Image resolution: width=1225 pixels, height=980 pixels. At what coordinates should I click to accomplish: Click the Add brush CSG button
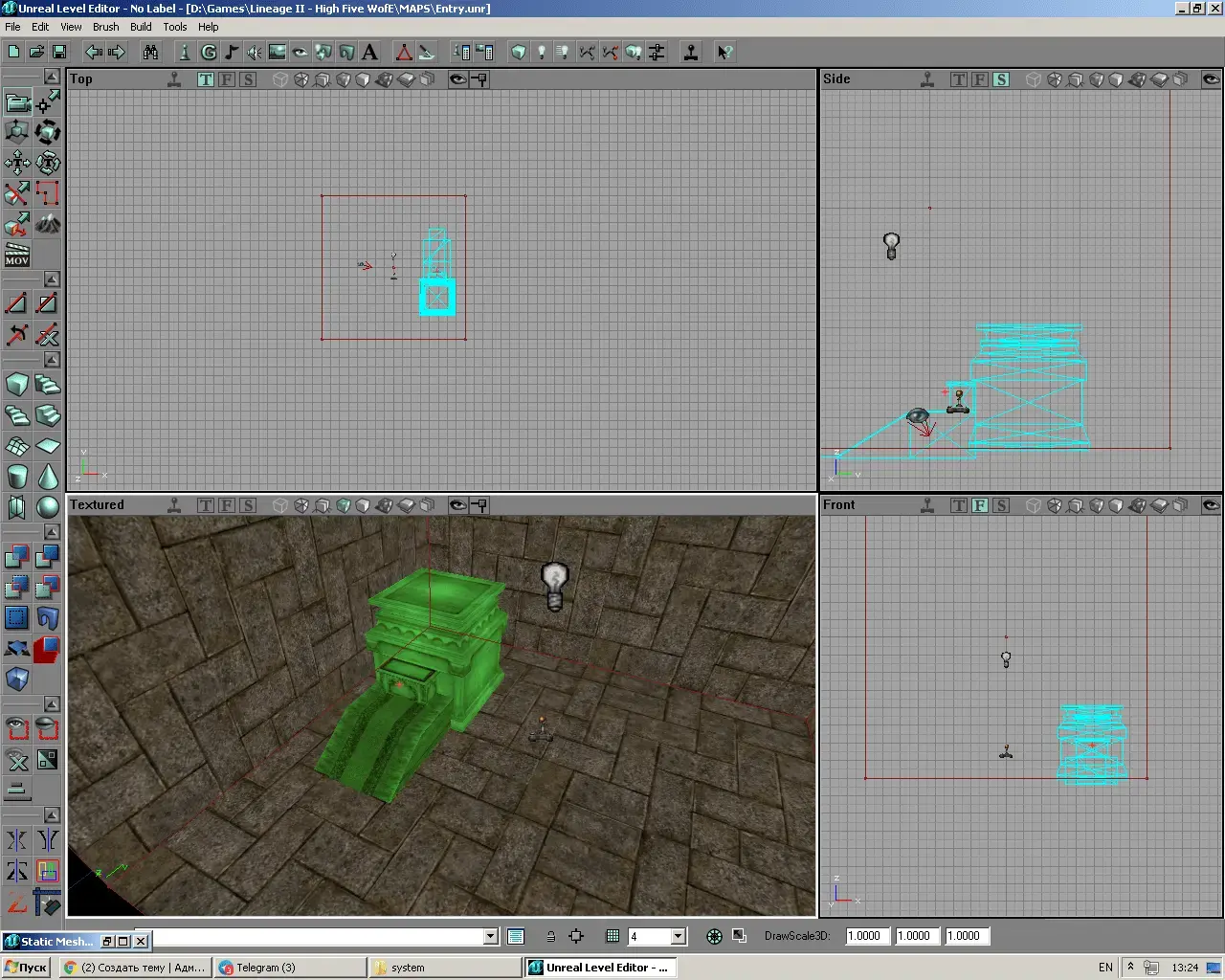17,556
